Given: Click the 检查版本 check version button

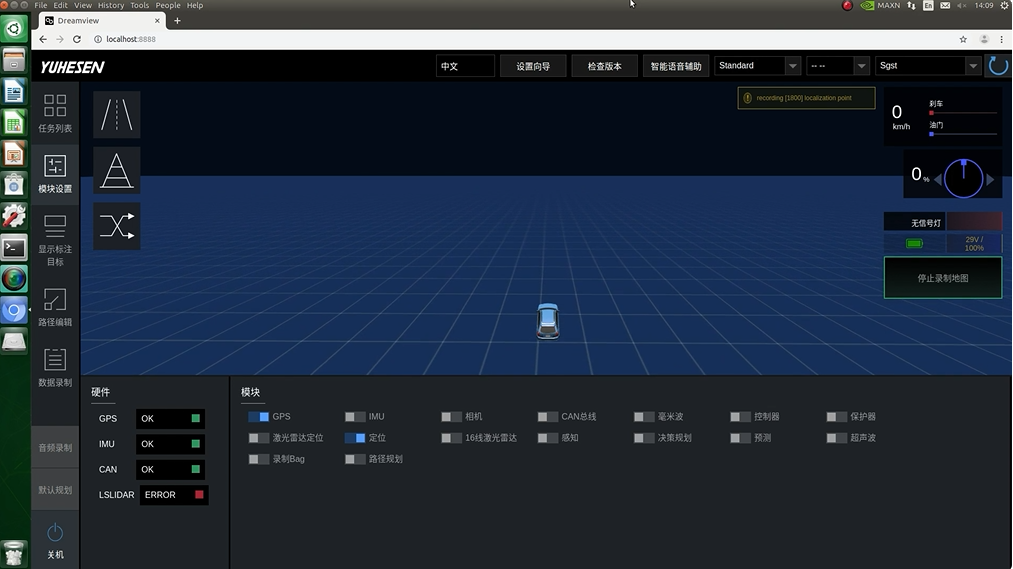Looking at the screenshot, I should point(604,66).
